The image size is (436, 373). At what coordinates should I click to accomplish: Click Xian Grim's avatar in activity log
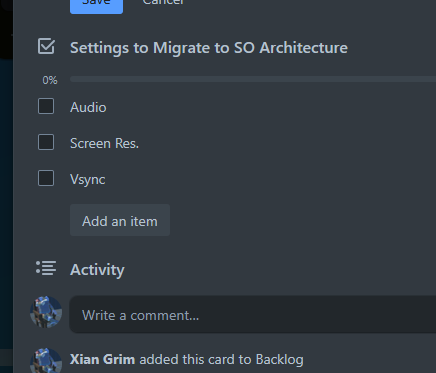tap(46, 361)
